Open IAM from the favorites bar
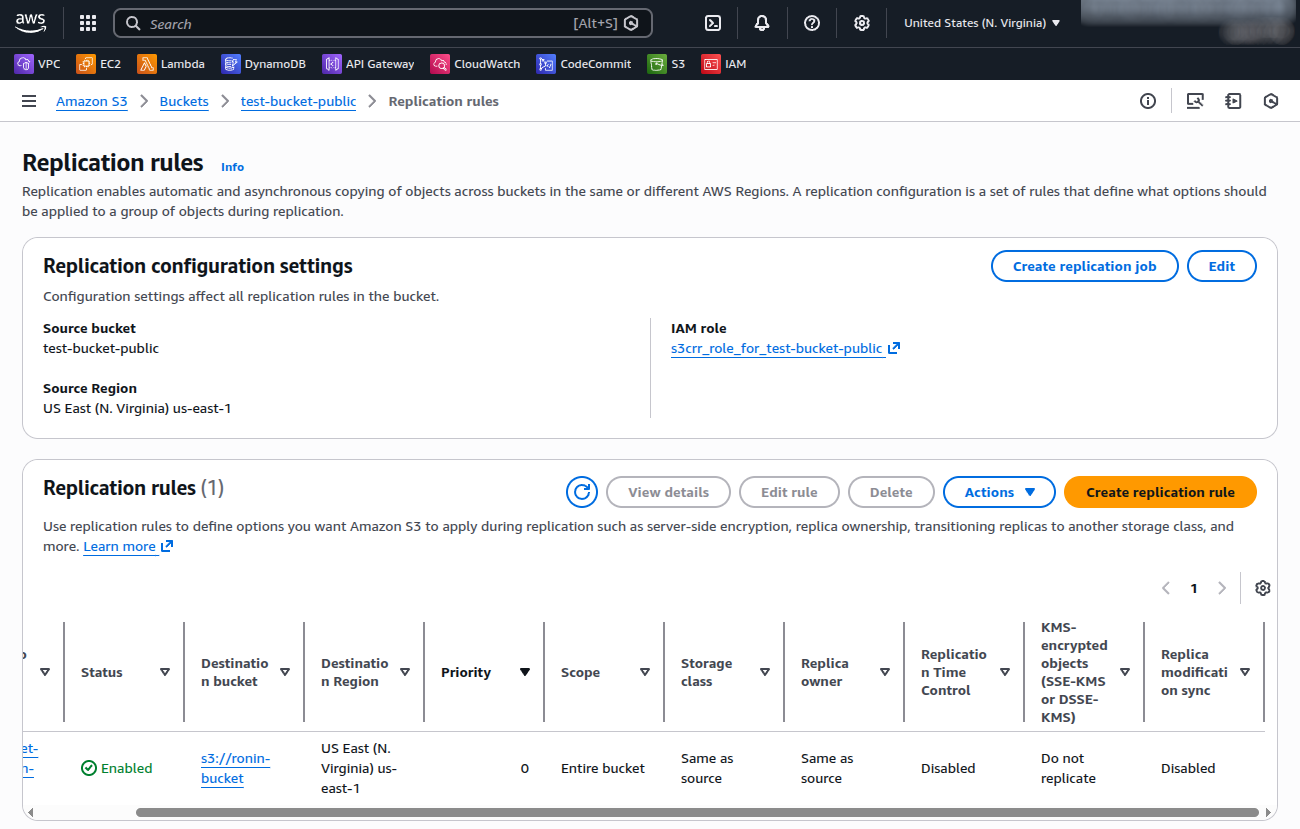This screenshot has height=829, width=1300. (724, 64)
